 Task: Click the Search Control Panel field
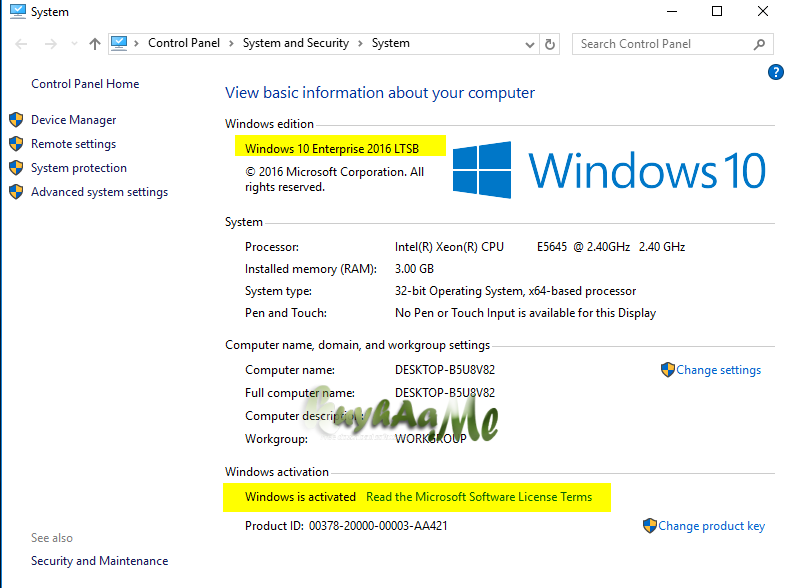click(672, 44)
